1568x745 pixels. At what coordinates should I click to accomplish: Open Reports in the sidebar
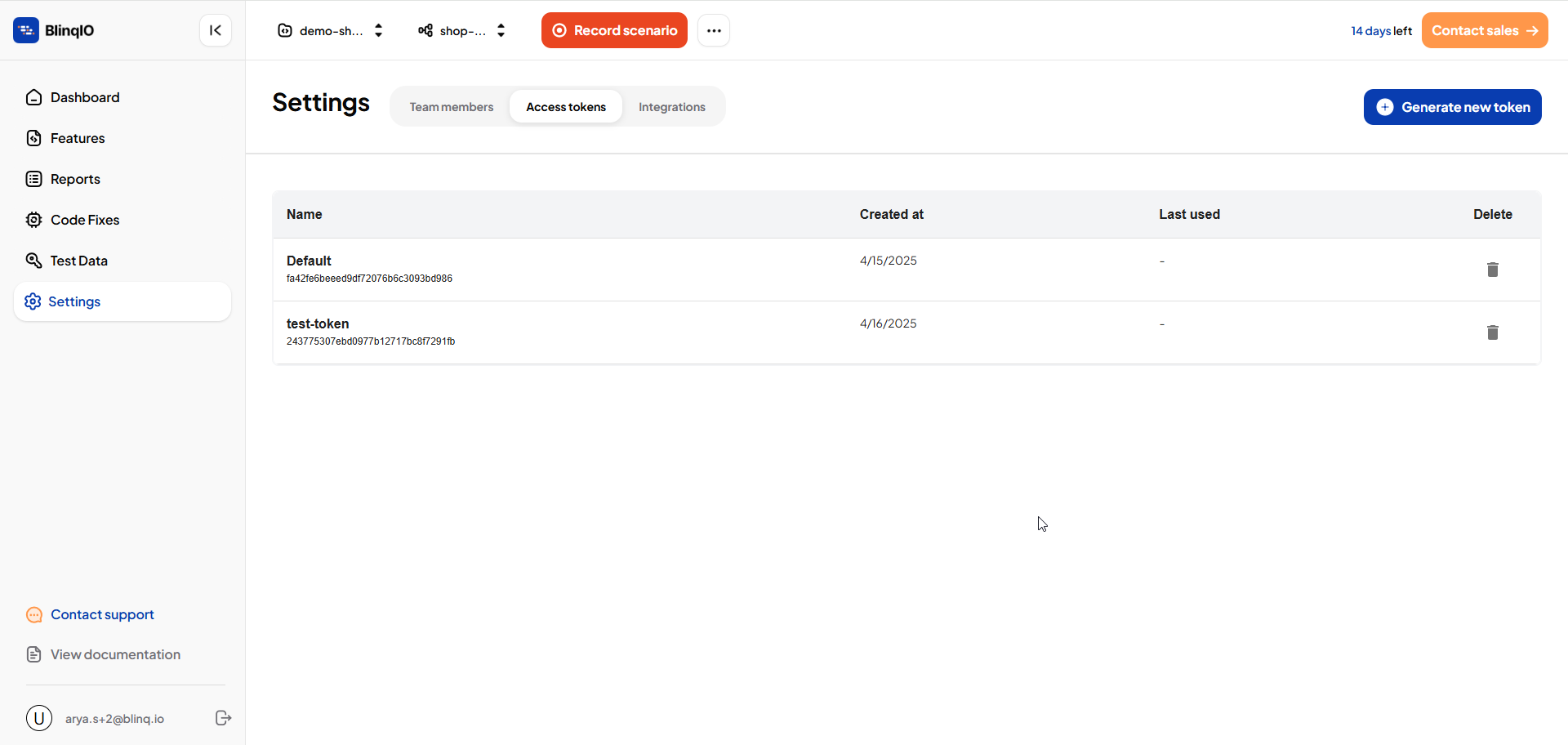(122, 179)
